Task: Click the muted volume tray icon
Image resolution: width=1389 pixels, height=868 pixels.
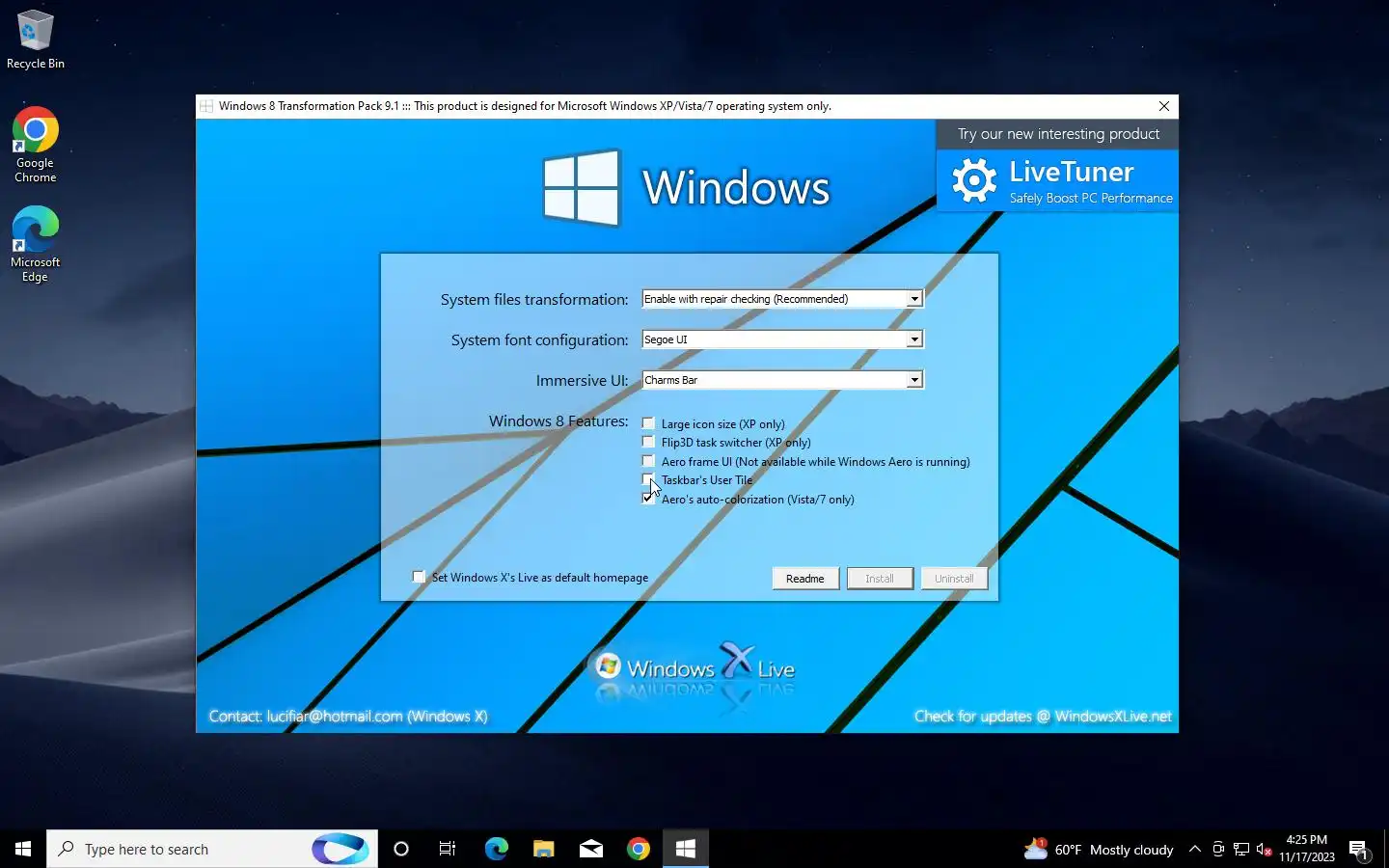Action: (1265, 849)
